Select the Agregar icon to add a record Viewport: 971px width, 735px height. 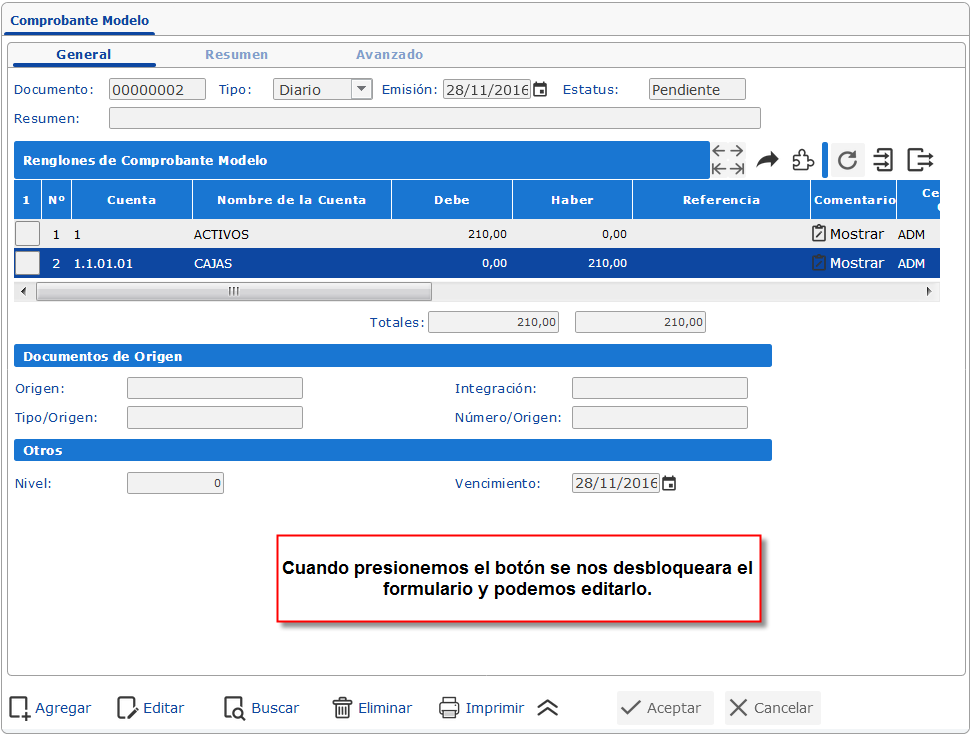[18, 707]
